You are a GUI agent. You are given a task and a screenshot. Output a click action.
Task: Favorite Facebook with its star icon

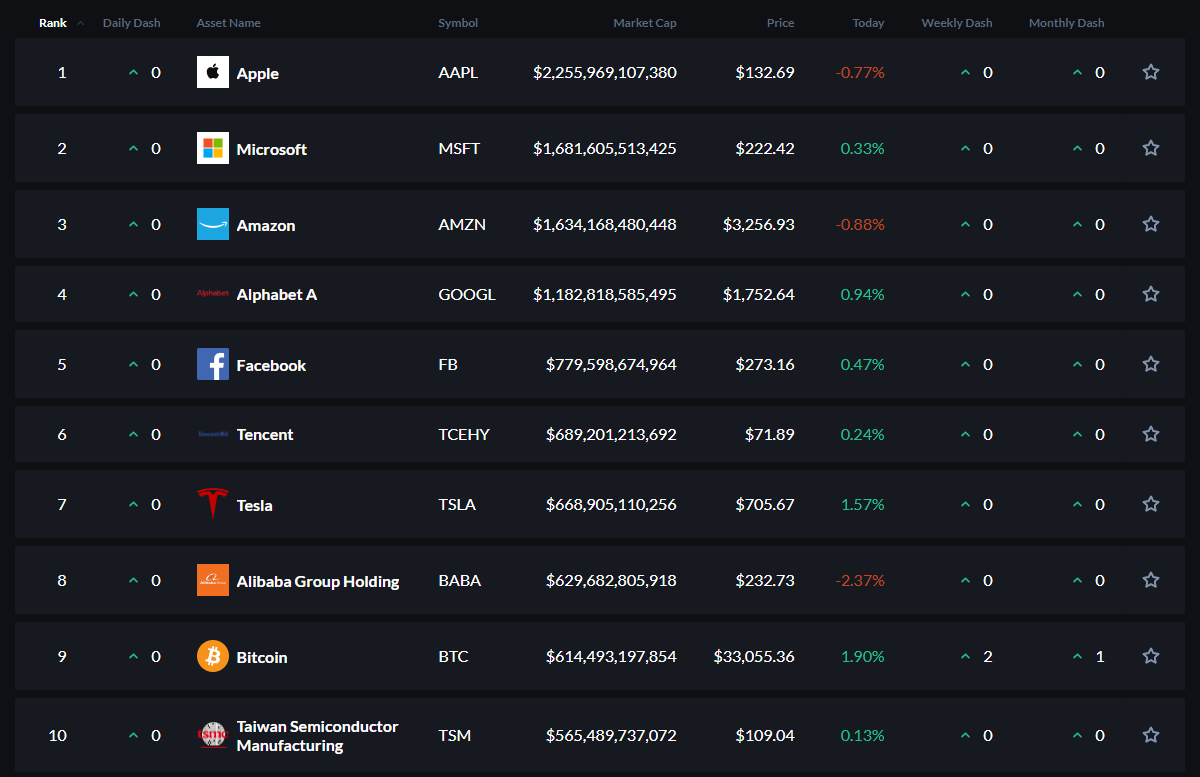[1151, 364]
